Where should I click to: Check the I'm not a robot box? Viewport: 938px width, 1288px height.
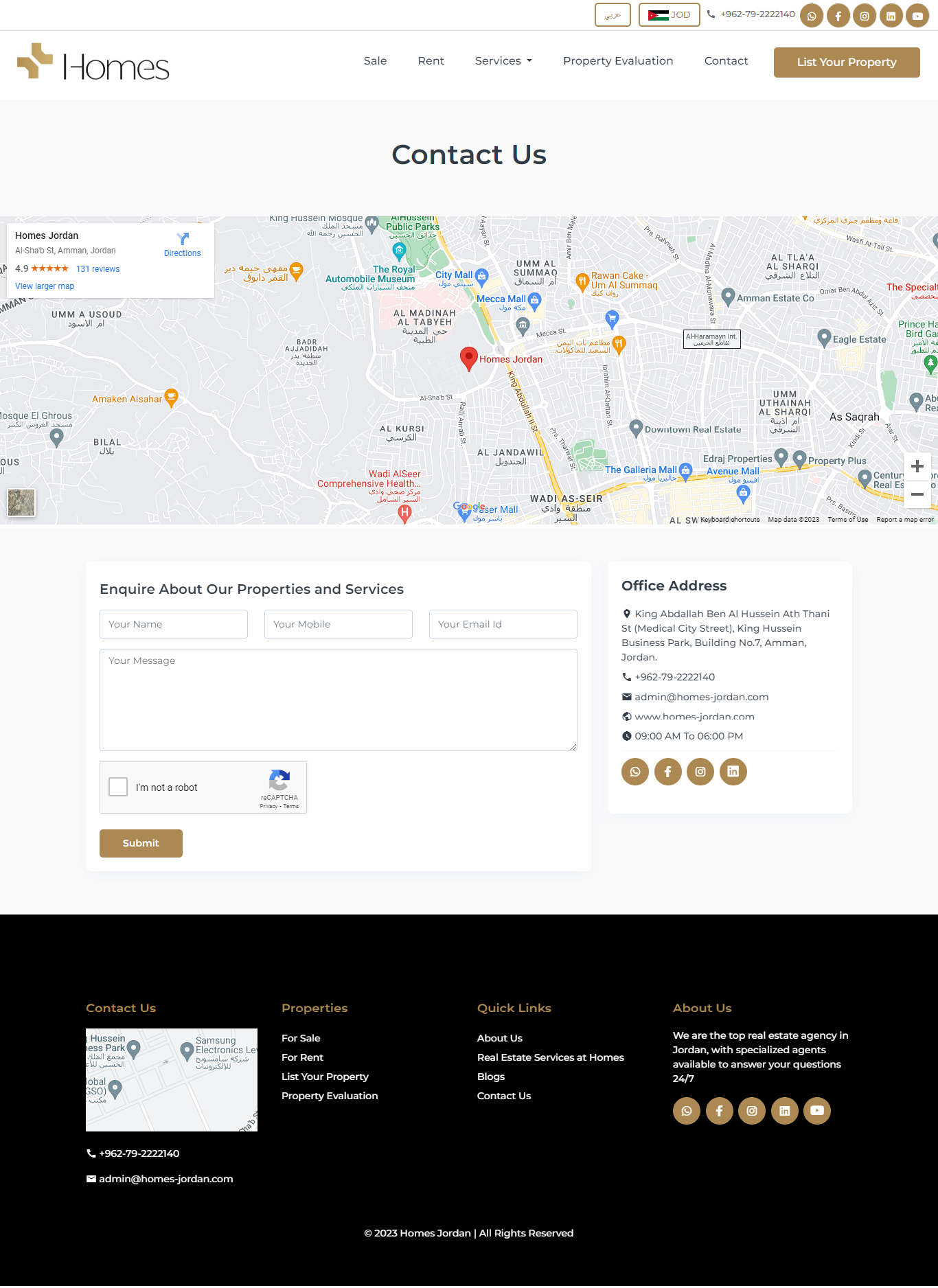119,787
